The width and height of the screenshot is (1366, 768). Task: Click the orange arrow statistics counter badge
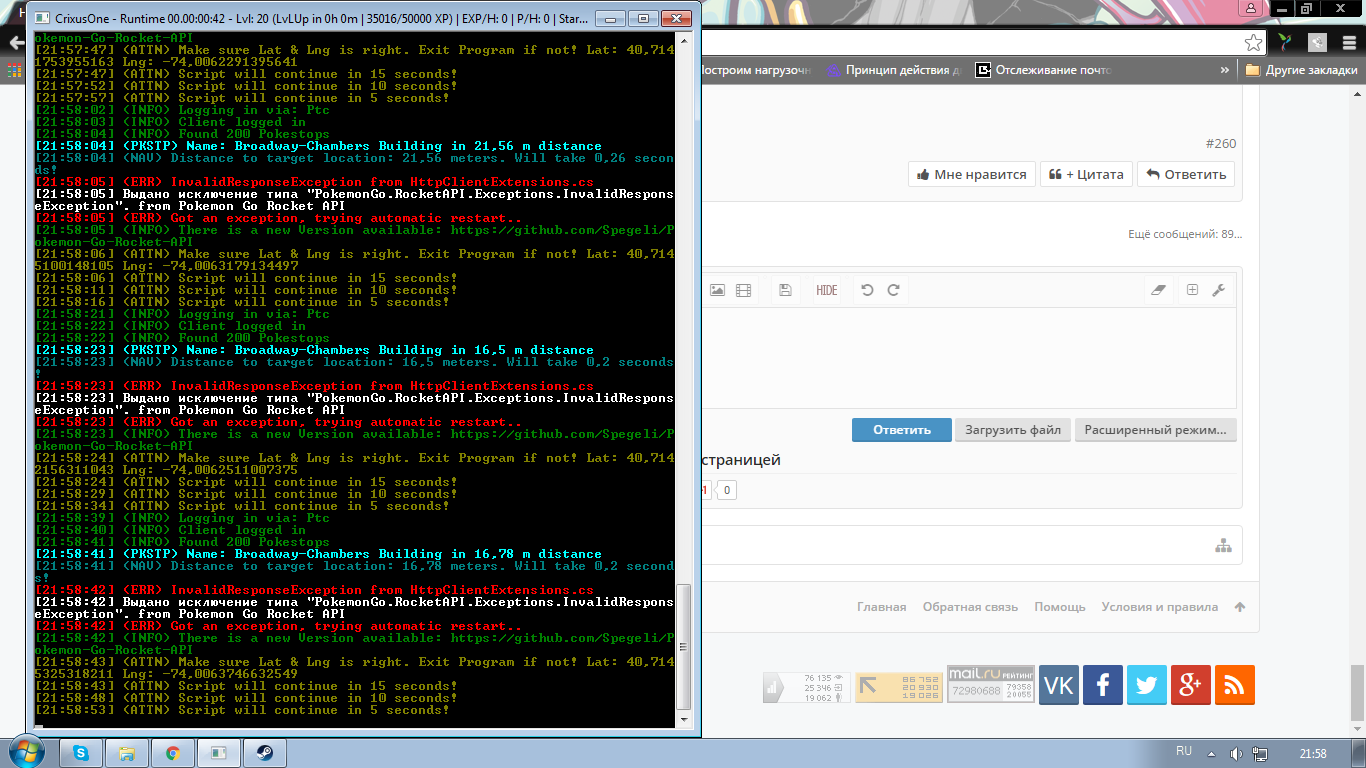899,687
